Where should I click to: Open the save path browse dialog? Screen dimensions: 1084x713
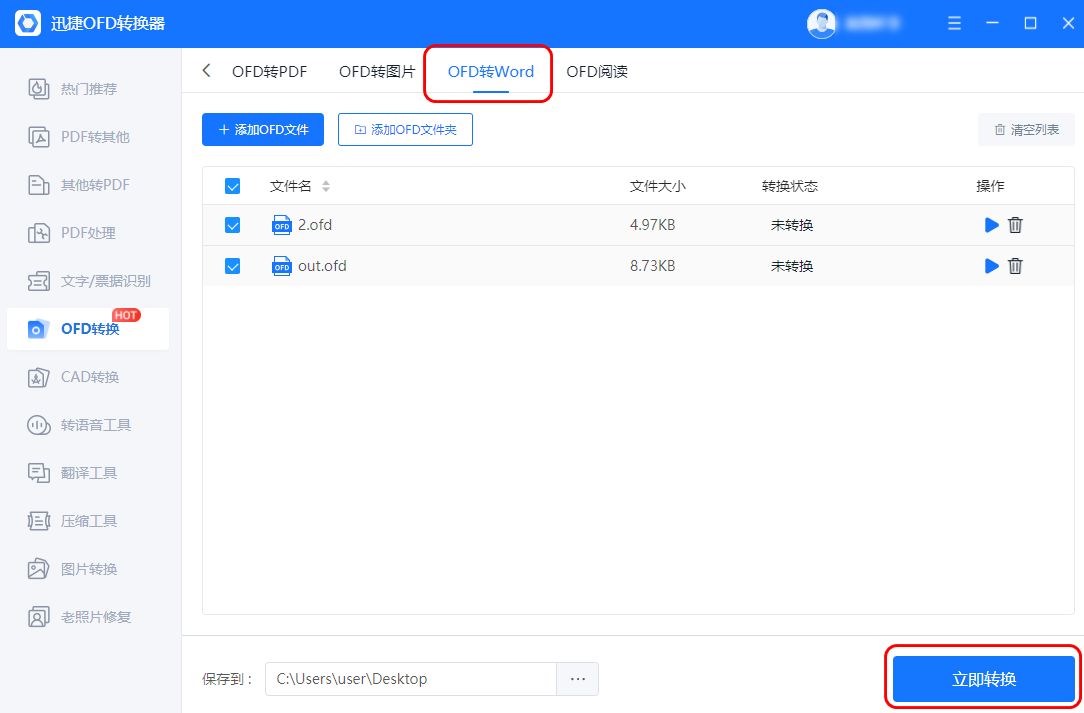coord(577,678)
